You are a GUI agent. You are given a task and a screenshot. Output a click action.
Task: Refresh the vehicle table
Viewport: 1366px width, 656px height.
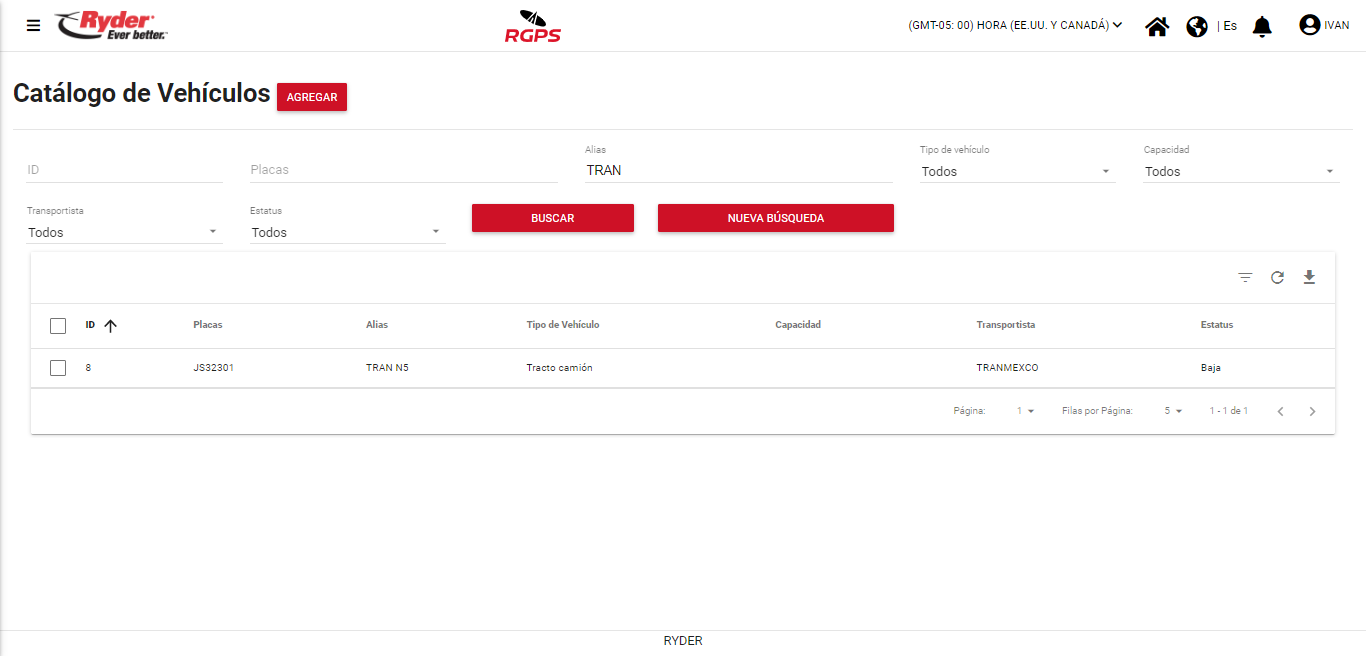coord(1277,278)
